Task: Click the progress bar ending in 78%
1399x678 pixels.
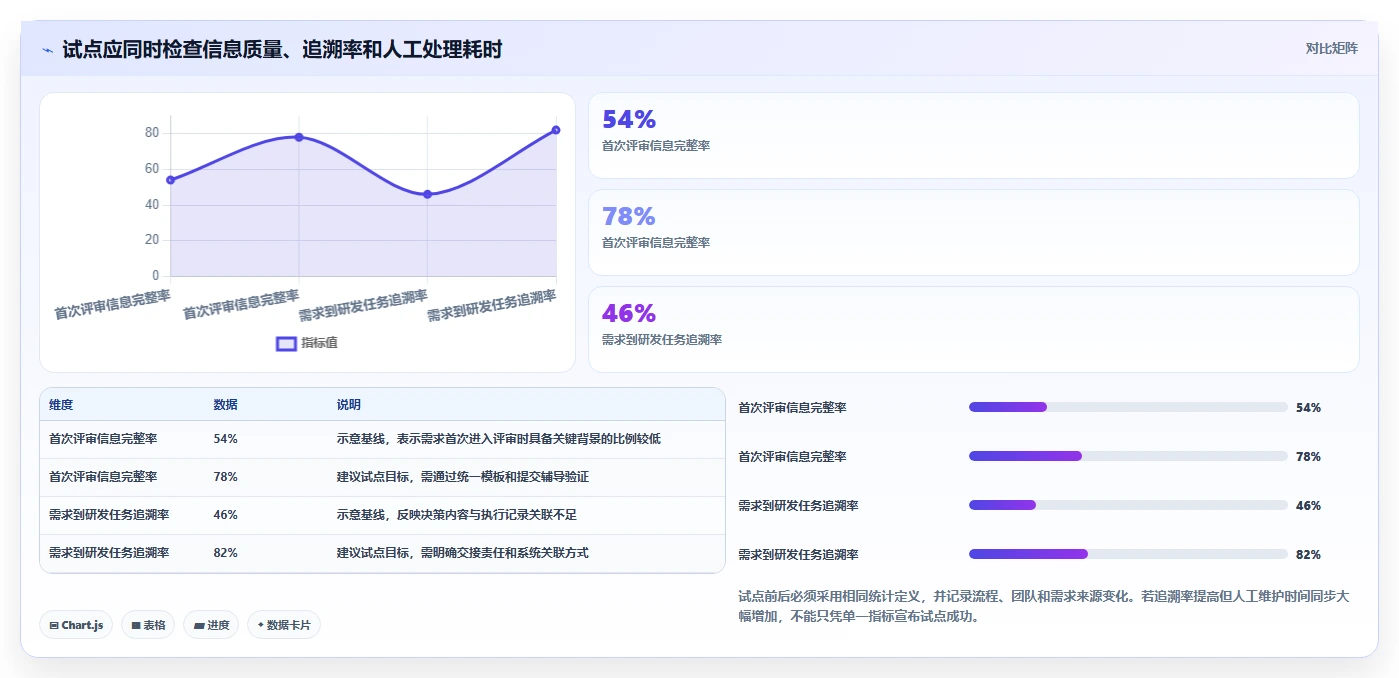Action: (x=1128, y=456)
